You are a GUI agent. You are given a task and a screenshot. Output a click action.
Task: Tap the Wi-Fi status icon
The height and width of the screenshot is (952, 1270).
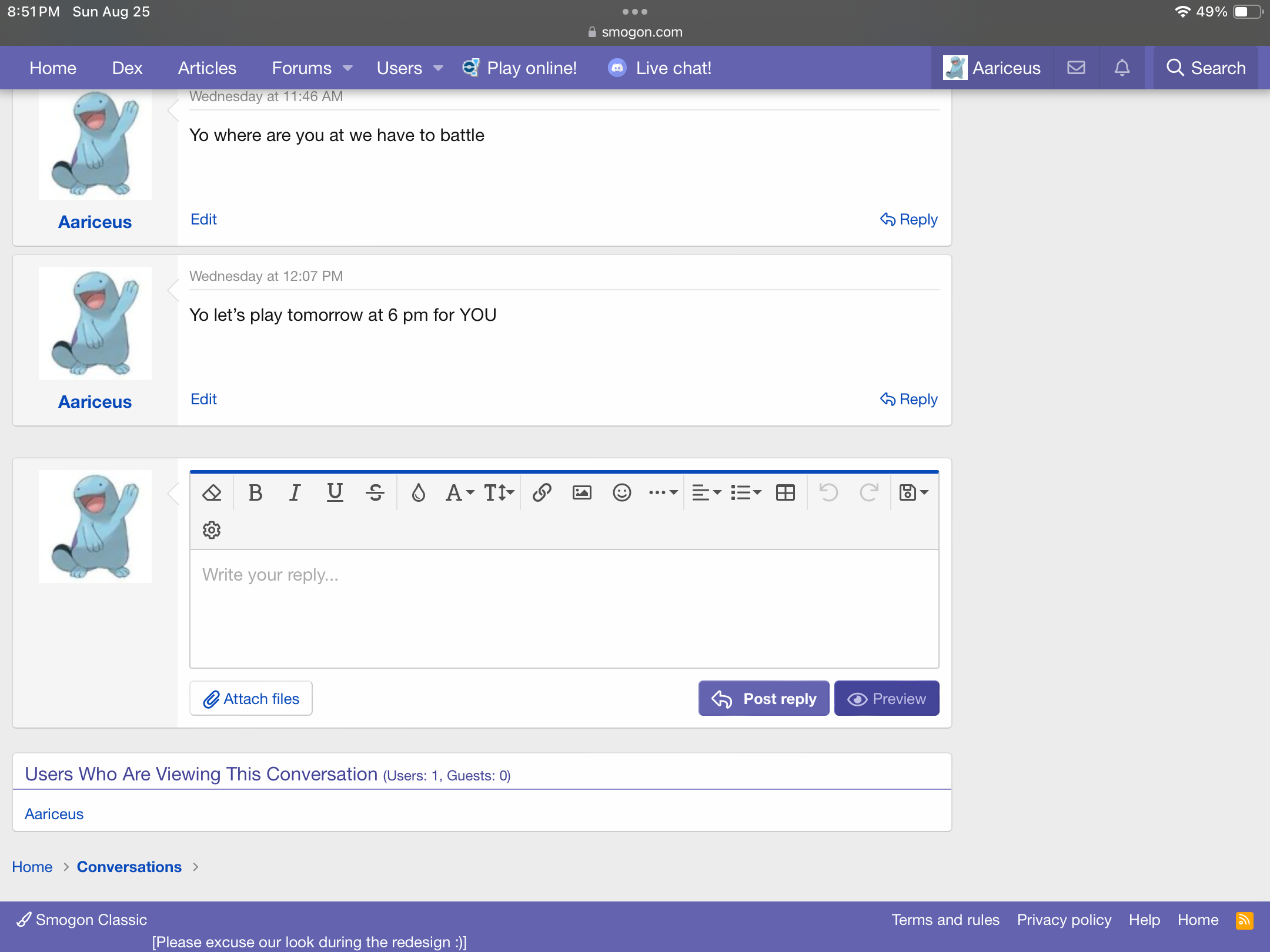tap(1182, 12)
